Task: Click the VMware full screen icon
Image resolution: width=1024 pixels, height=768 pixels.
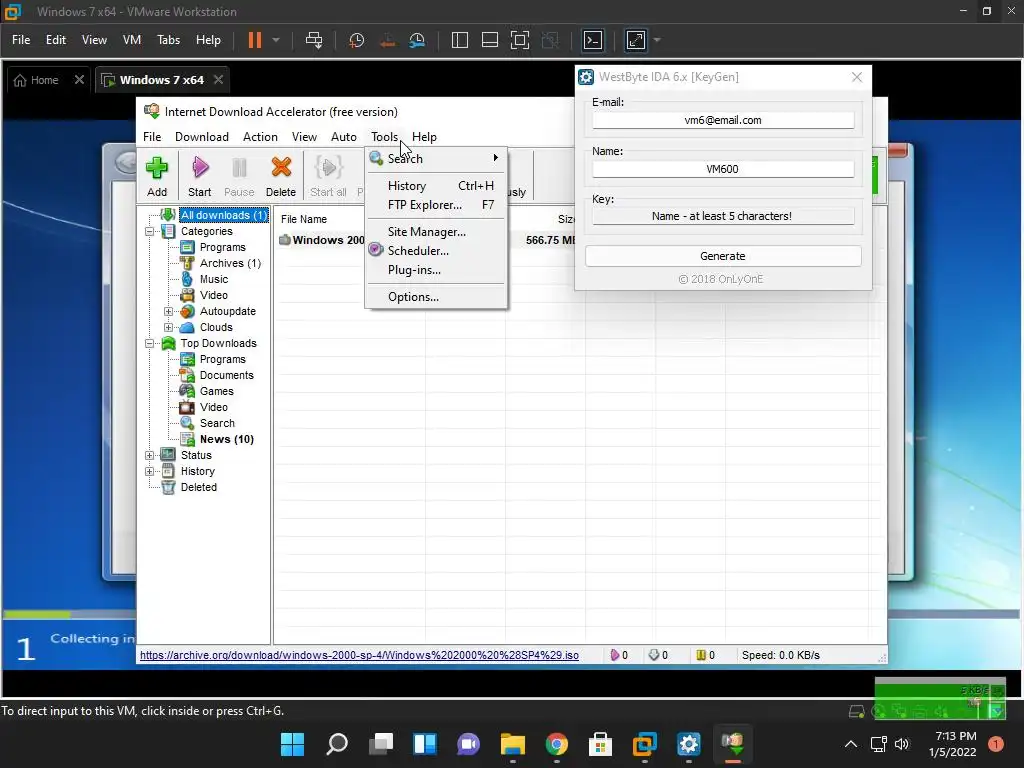Action: (x=520, y=40)
